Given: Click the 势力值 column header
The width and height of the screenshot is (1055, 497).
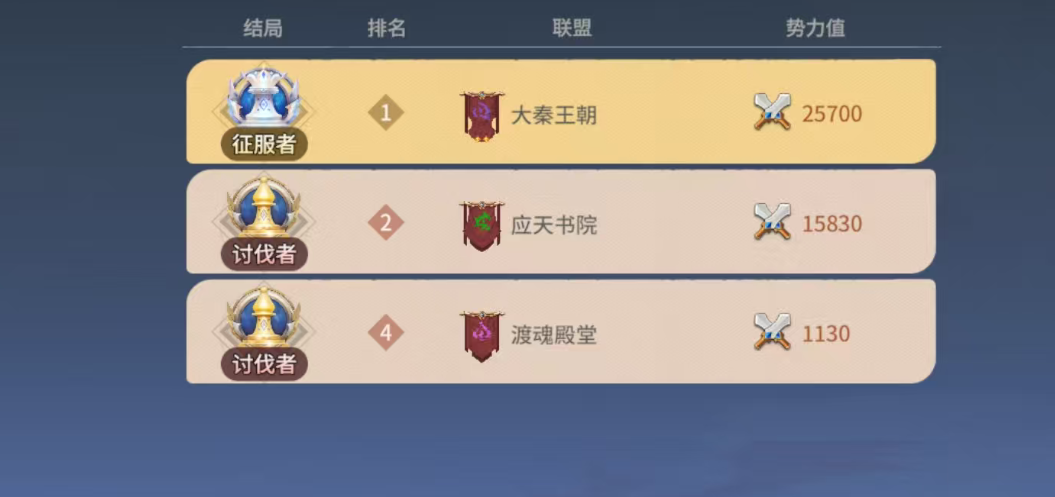Looking at the screenshot, I should tap(815, 28).
